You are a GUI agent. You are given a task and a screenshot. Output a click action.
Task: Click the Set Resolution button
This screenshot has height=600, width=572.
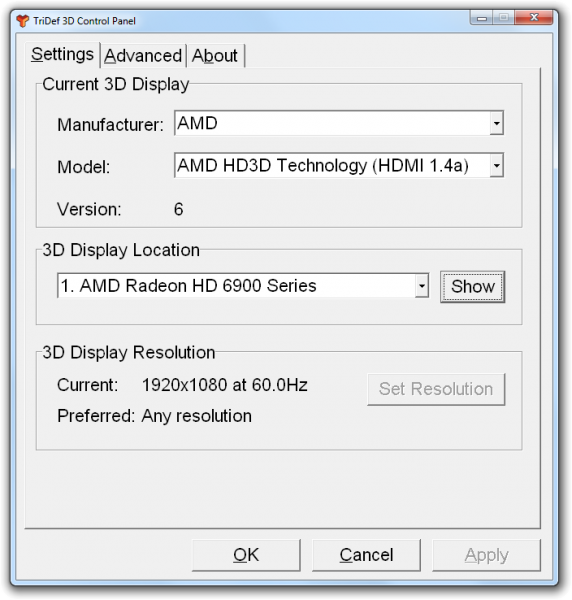pyautogui.click(x=436, y=389)
